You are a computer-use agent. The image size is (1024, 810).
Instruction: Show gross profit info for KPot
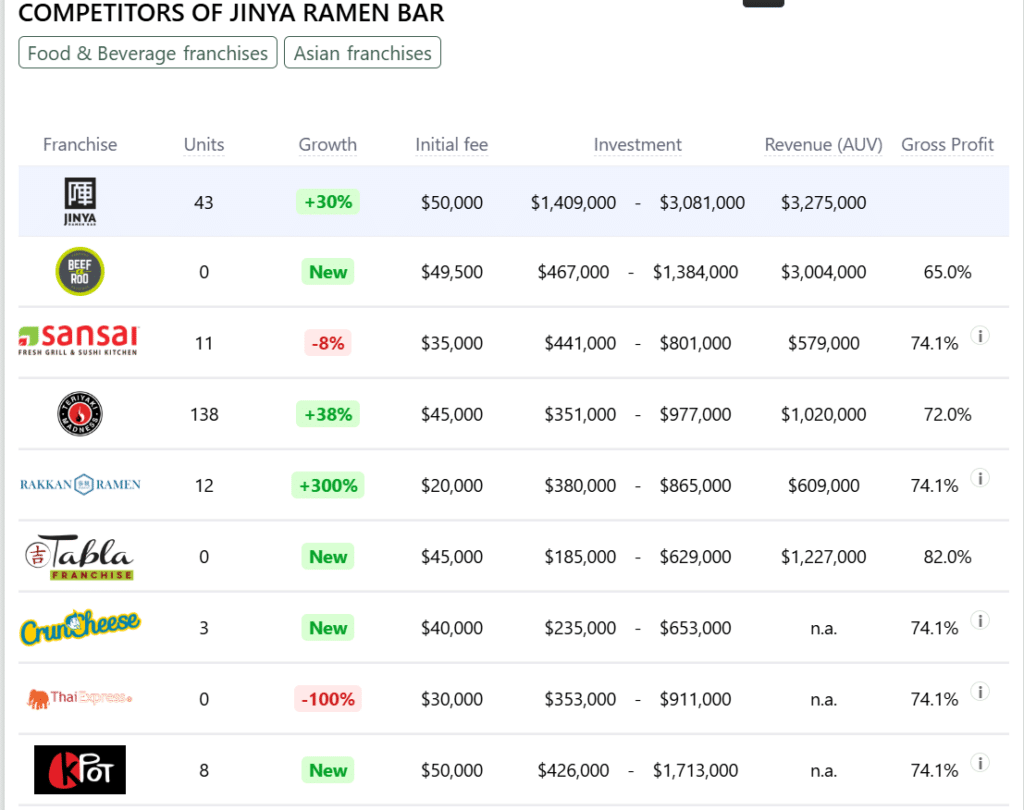coord(980,763)
